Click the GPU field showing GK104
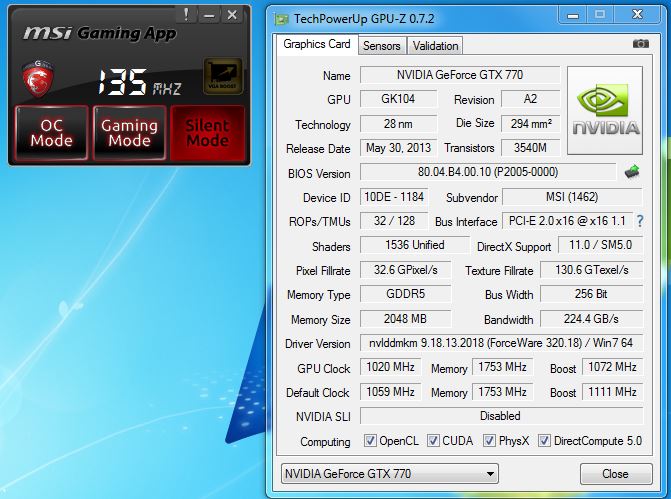 pos(398,99)
